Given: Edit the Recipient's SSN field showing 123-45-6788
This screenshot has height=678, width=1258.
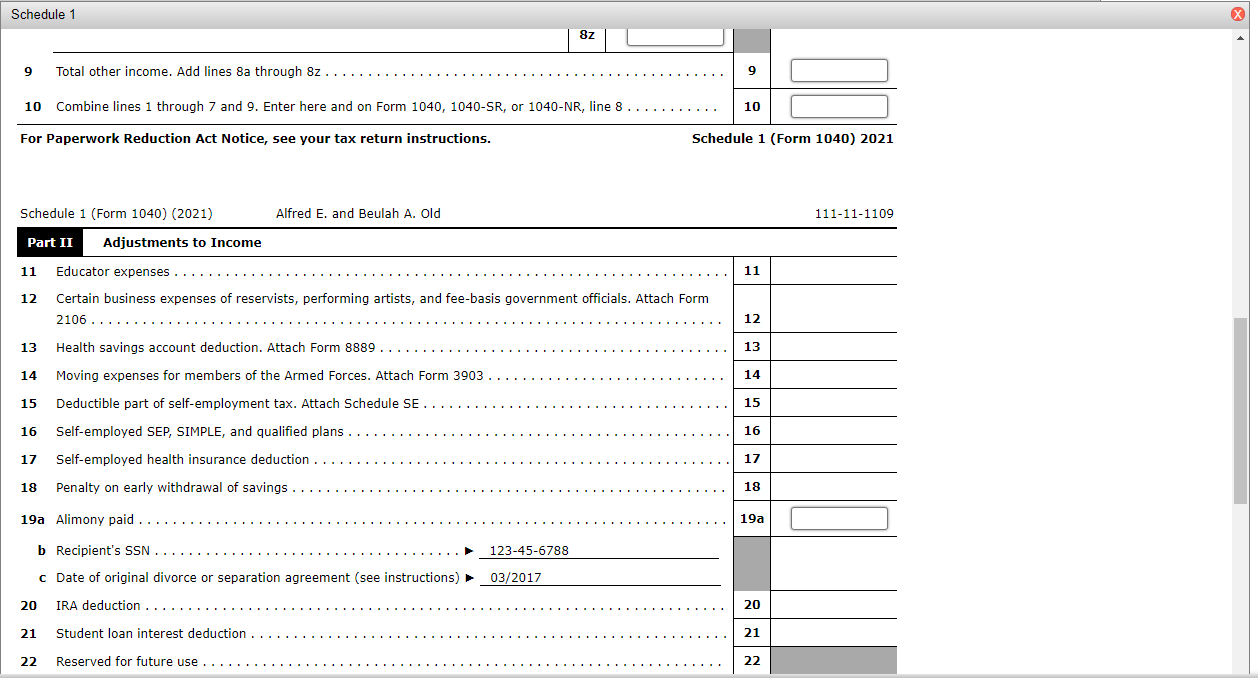Looking at the screenshot, I should (600, 549).
